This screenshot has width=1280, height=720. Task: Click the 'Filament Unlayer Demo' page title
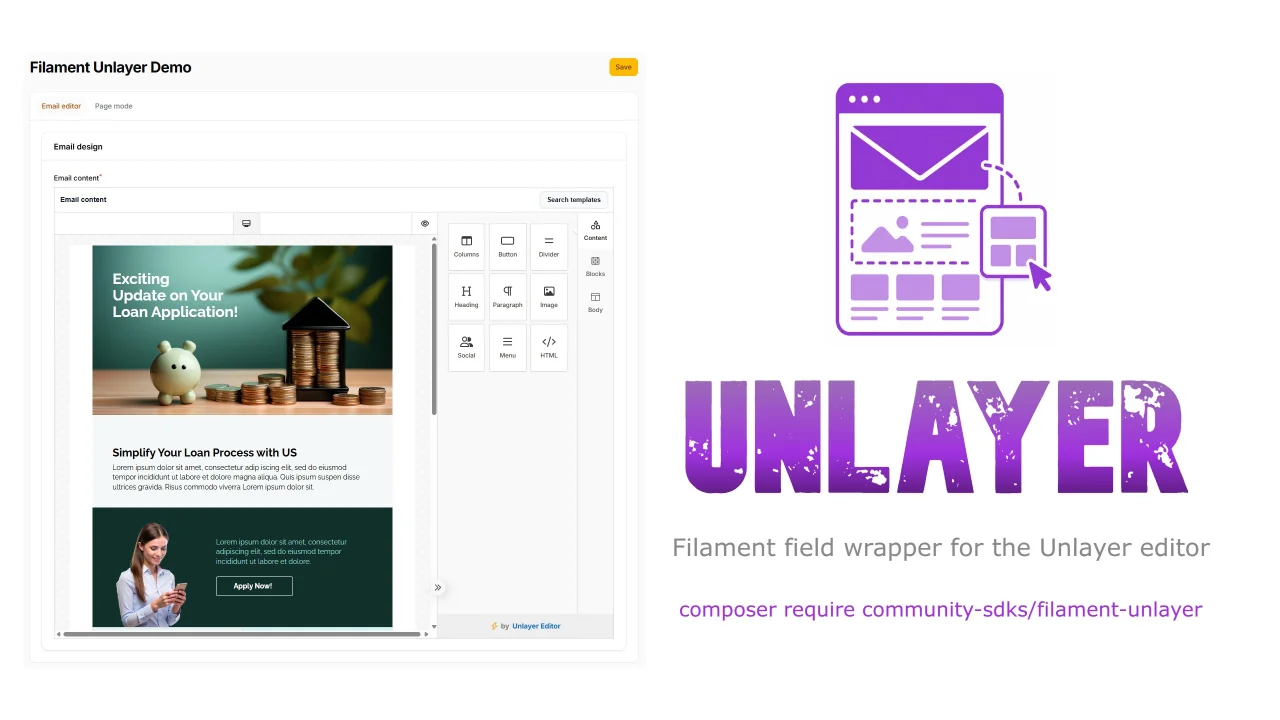110,68
